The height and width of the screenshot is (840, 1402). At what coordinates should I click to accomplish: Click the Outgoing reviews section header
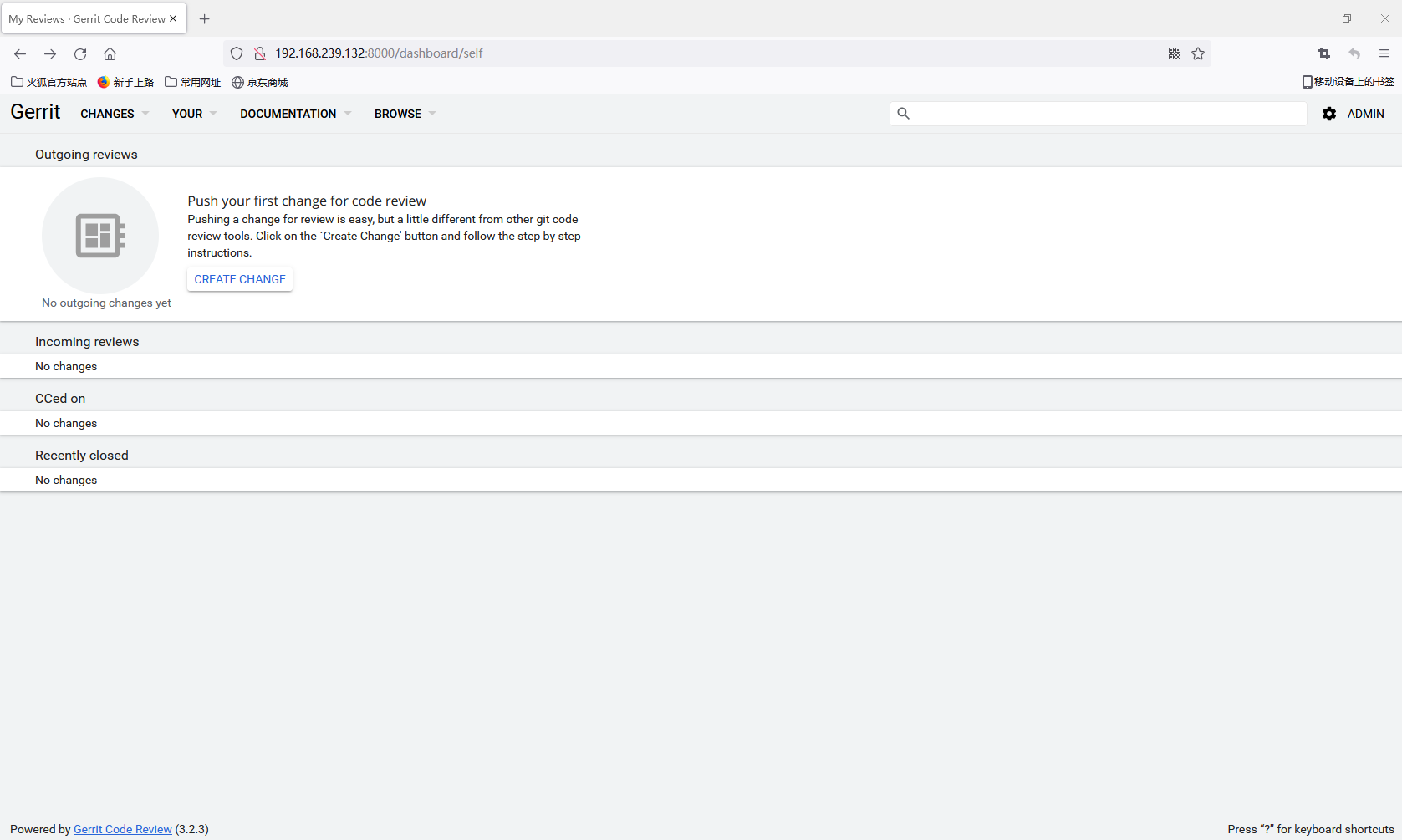click(x=86, y=155)
